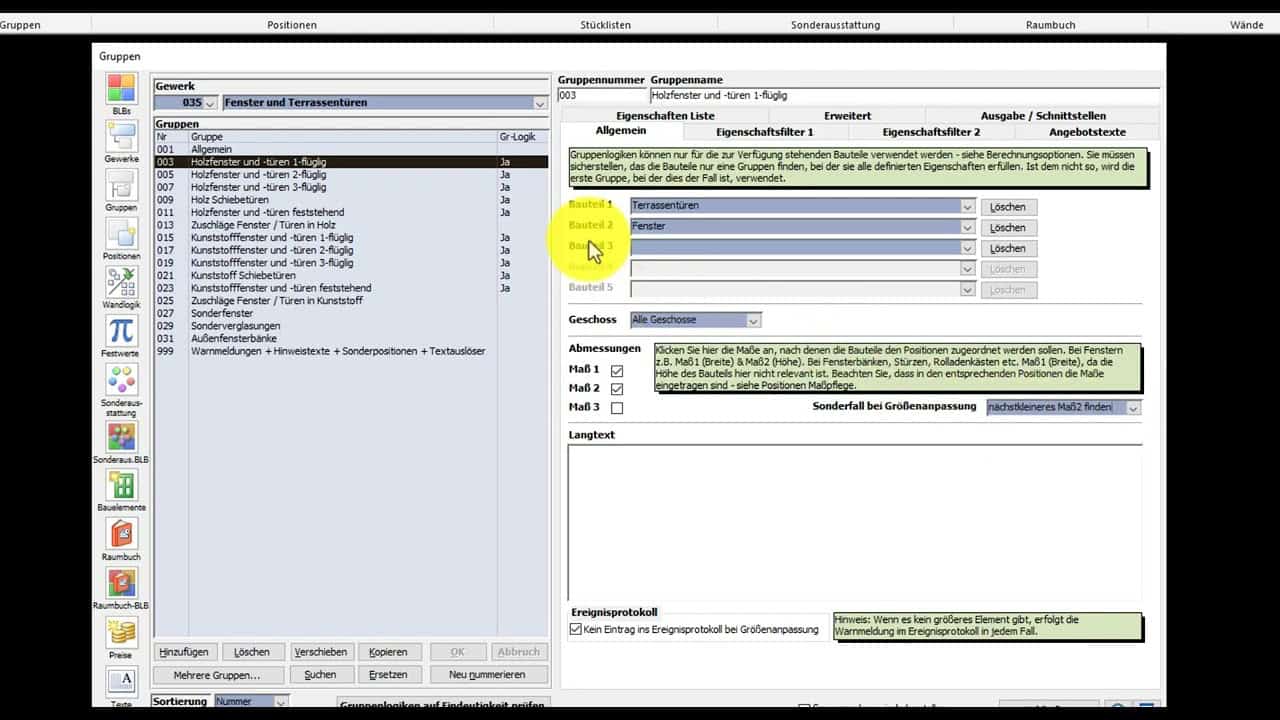Uncheck Kein Eintrag ins Ereignisprotokoll checkbox
The image size is (1280, 720).
575,629
